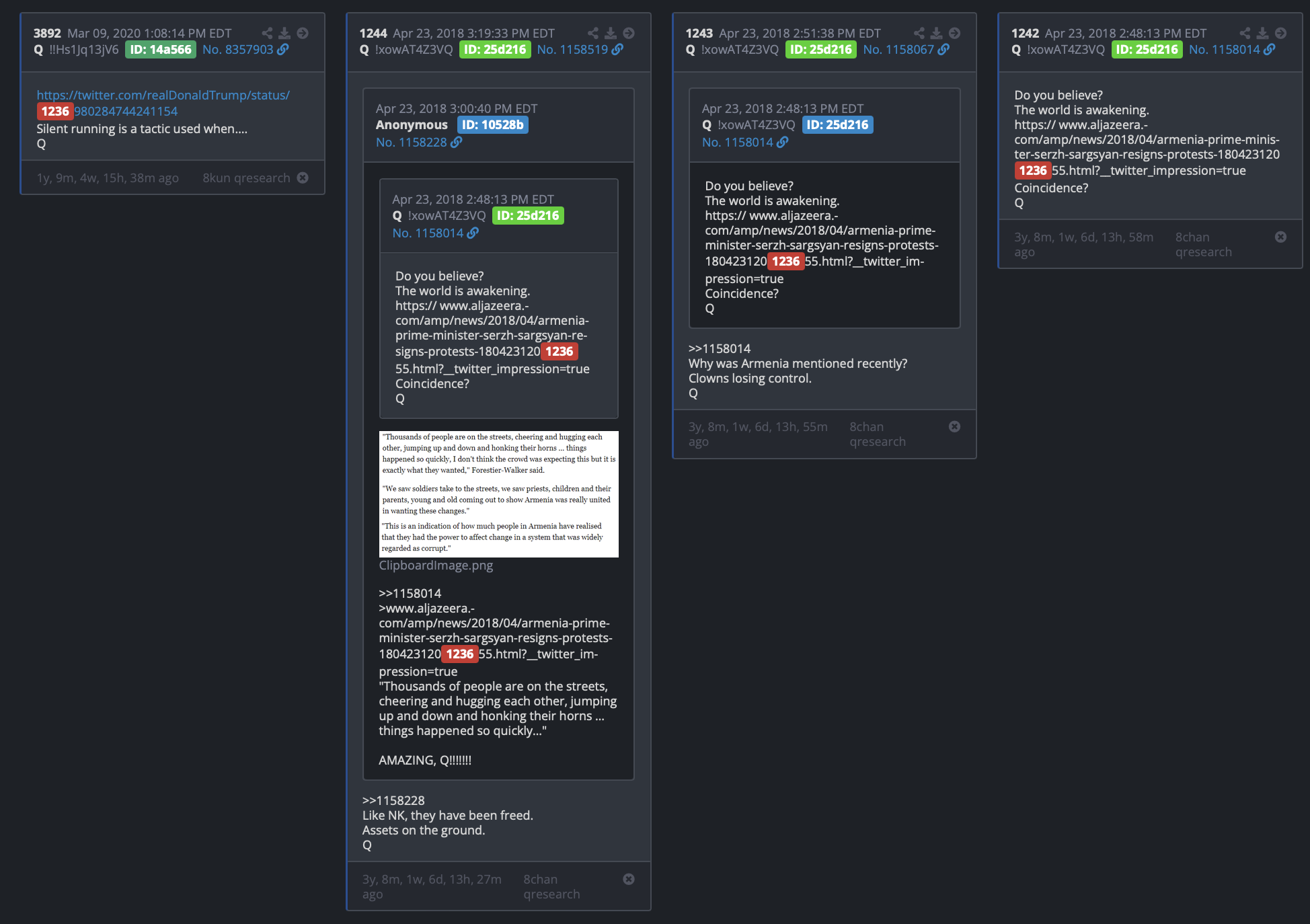The image size is (1310, 924).
Task: Open post number No. 1158067 link
Action: point(898,49)
